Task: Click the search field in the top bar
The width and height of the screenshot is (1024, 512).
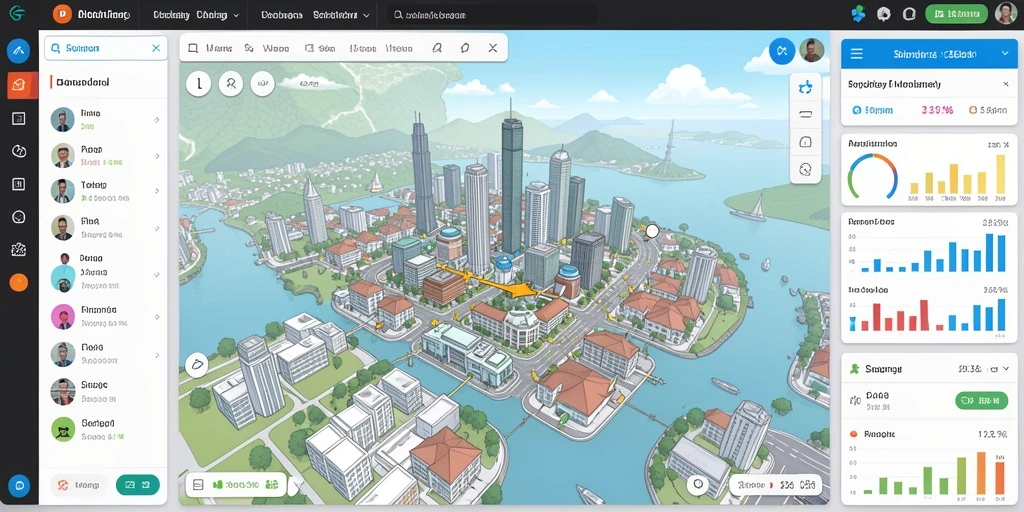Action: (492, 14)
